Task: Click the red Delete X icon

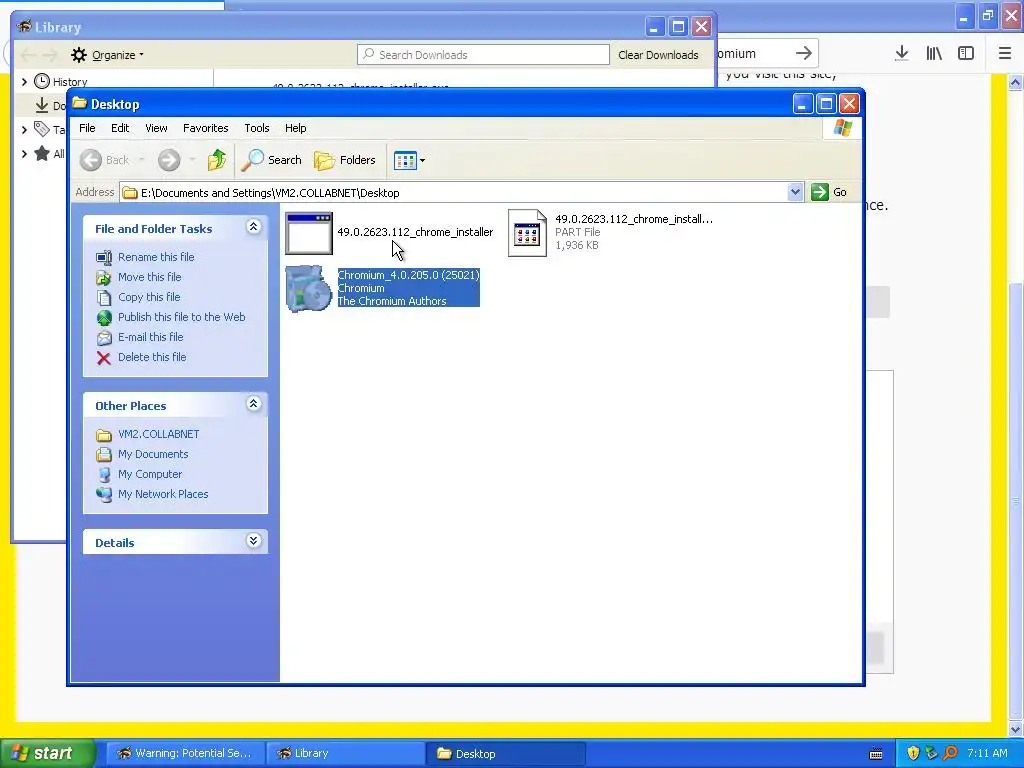Action: 104,358
